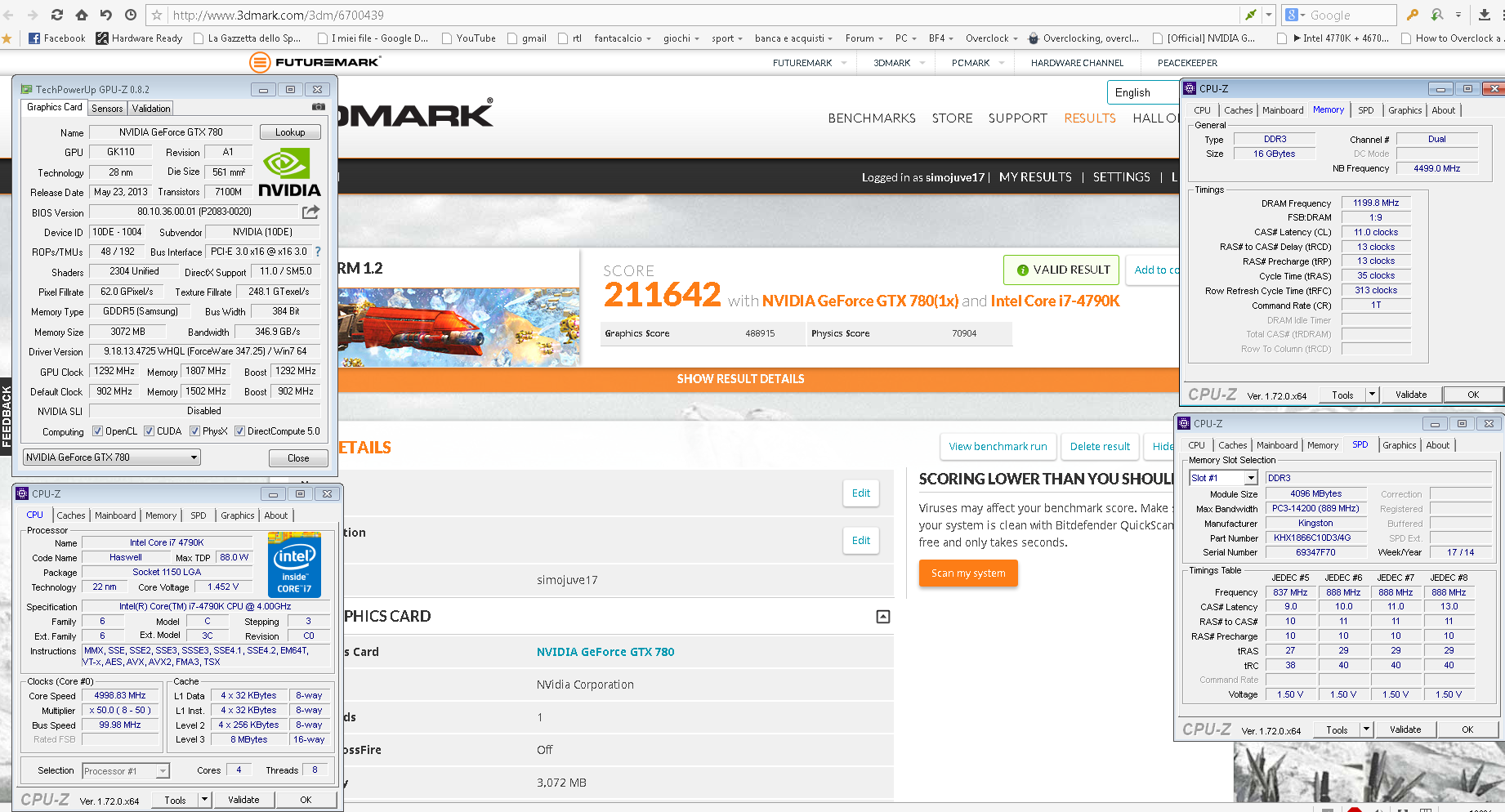Open the GPU selection dropdown in GPU-Z
The height and width of the screenshot is (812, 1505).
pyautogui.click(x=112, y=457)
